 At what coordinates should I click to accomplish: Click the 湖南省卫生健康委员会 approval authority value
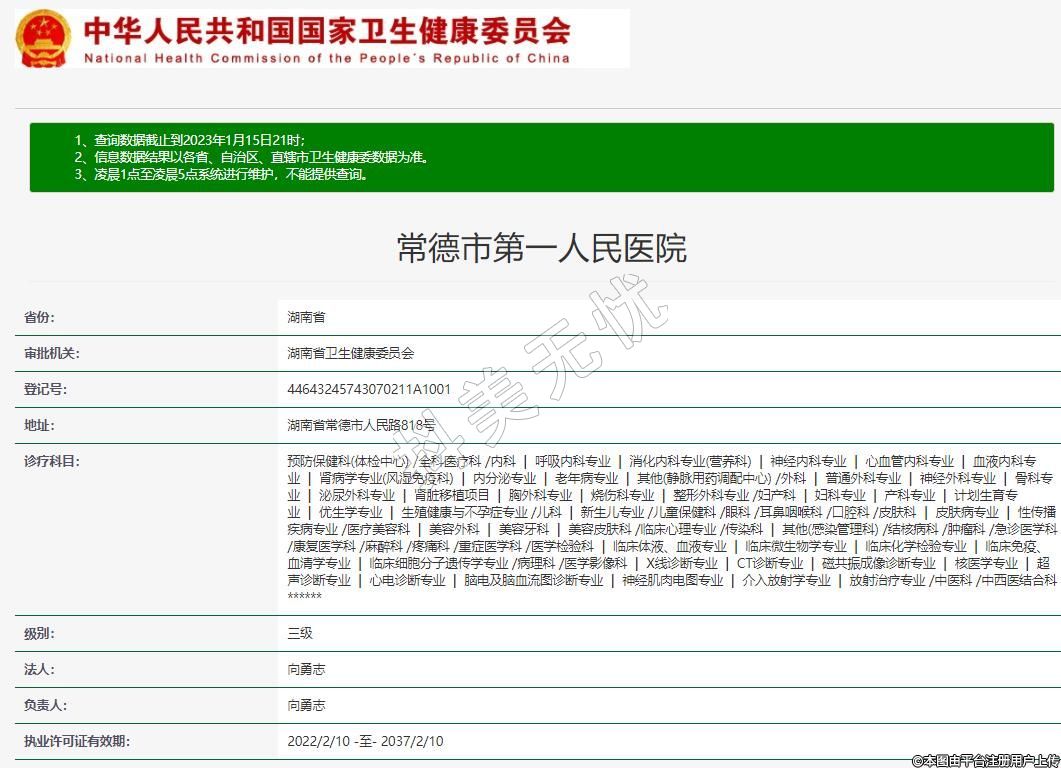click(350, 353)
